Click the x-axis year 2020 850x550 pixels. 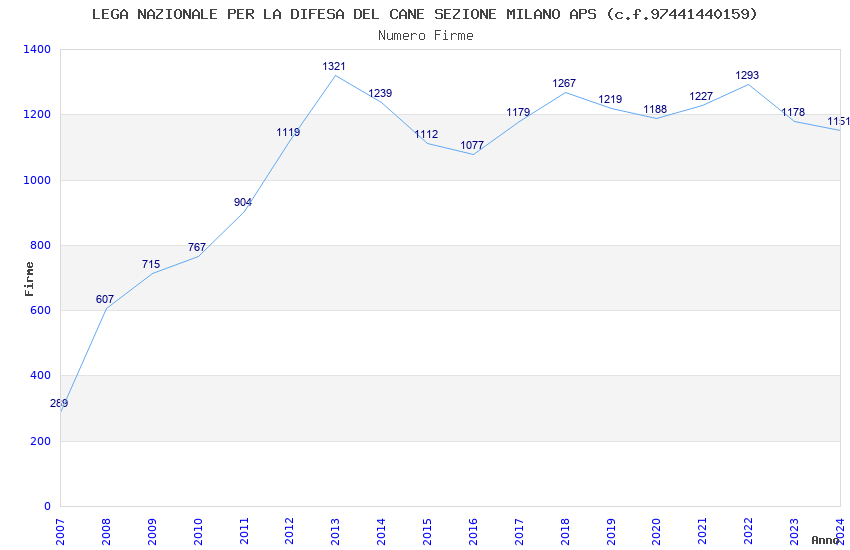(x=656, y=531)
